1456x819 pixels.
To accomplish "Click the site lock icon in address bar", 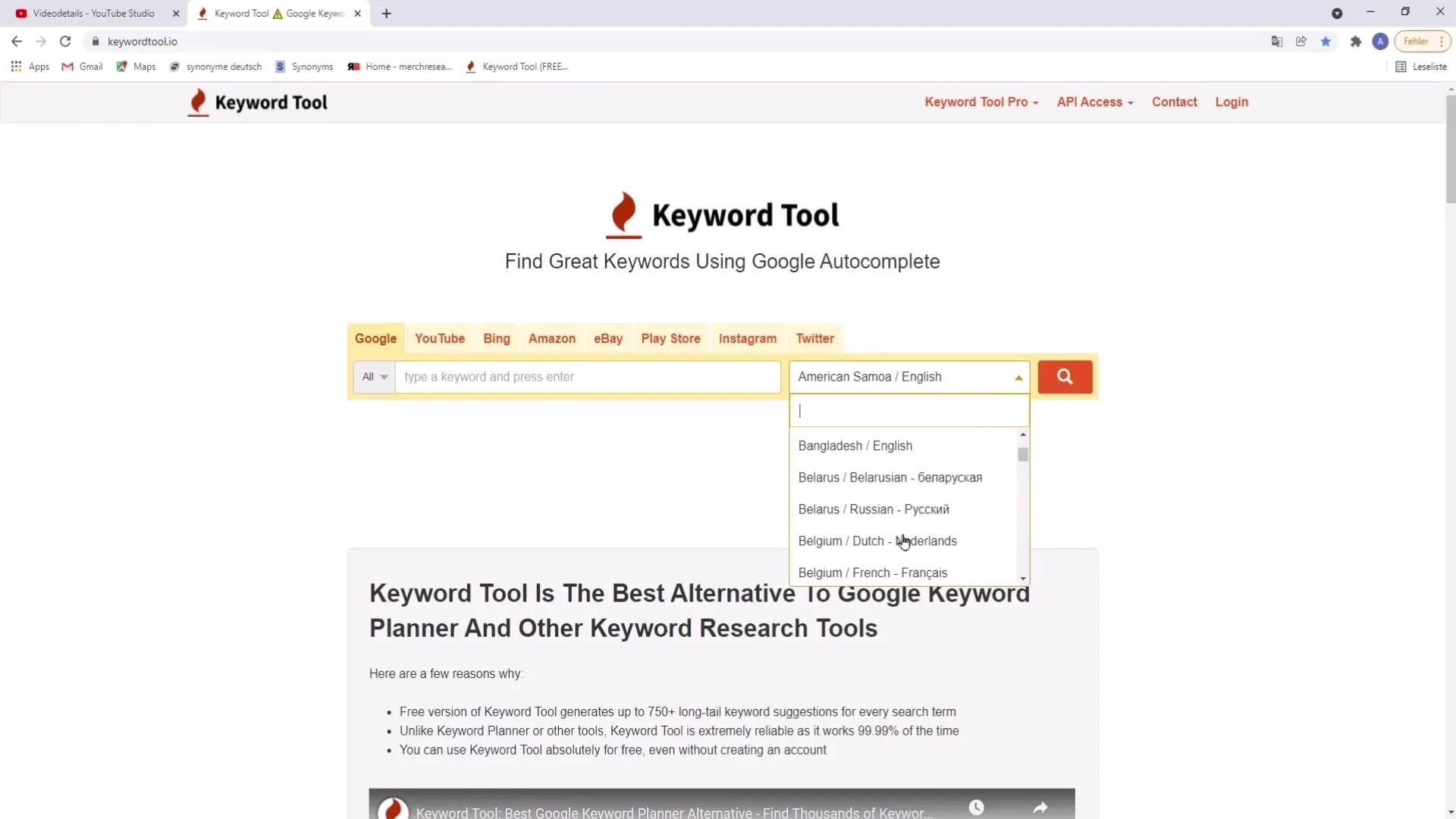I will point(96,42).
